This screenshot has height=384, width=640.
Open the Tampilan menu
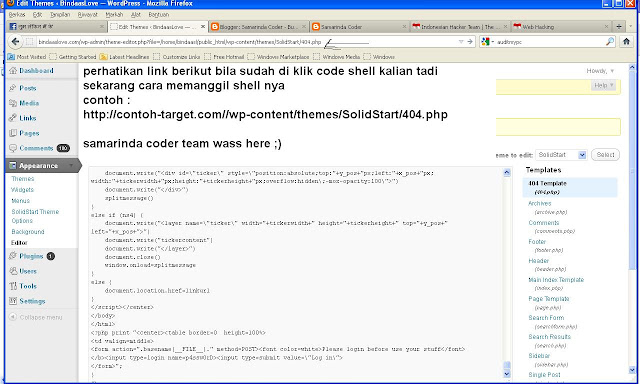pos(60,14)
